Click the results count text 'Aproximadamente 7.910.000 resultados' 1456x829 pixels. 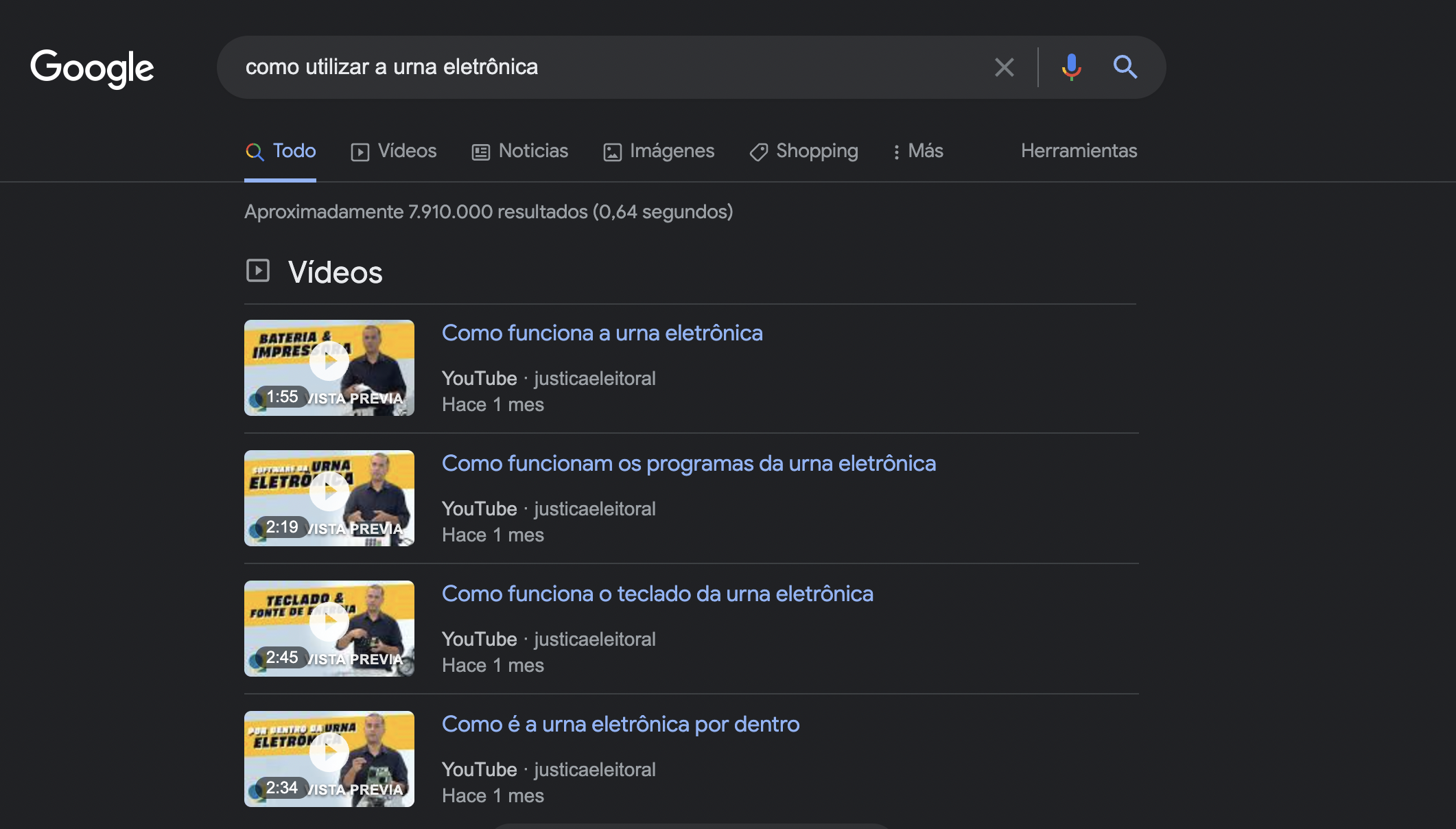coord(416,212)
